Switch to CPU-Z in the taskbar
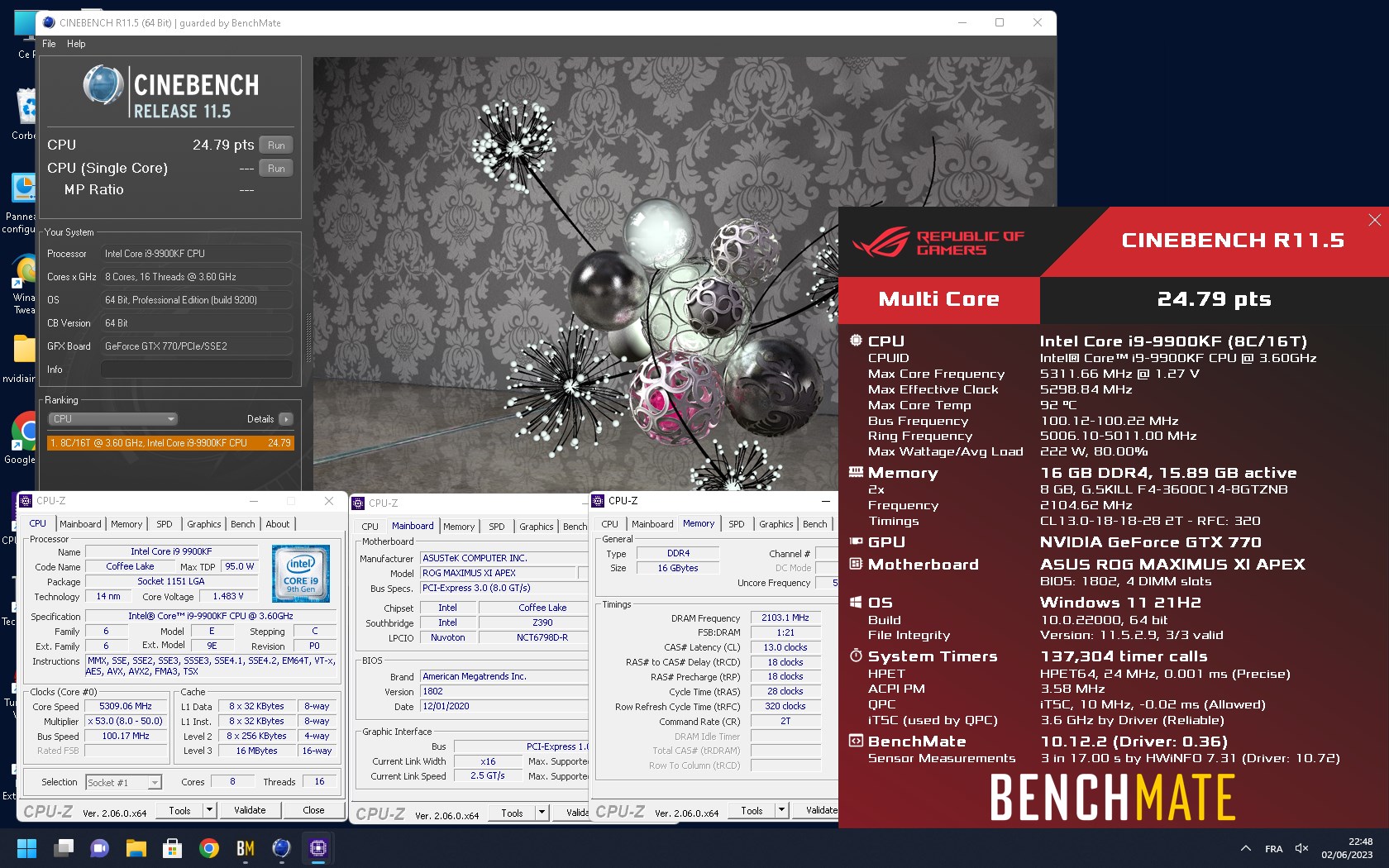Image resolution: width=1389 pixels, height=868 pixels. coord(318,848)
